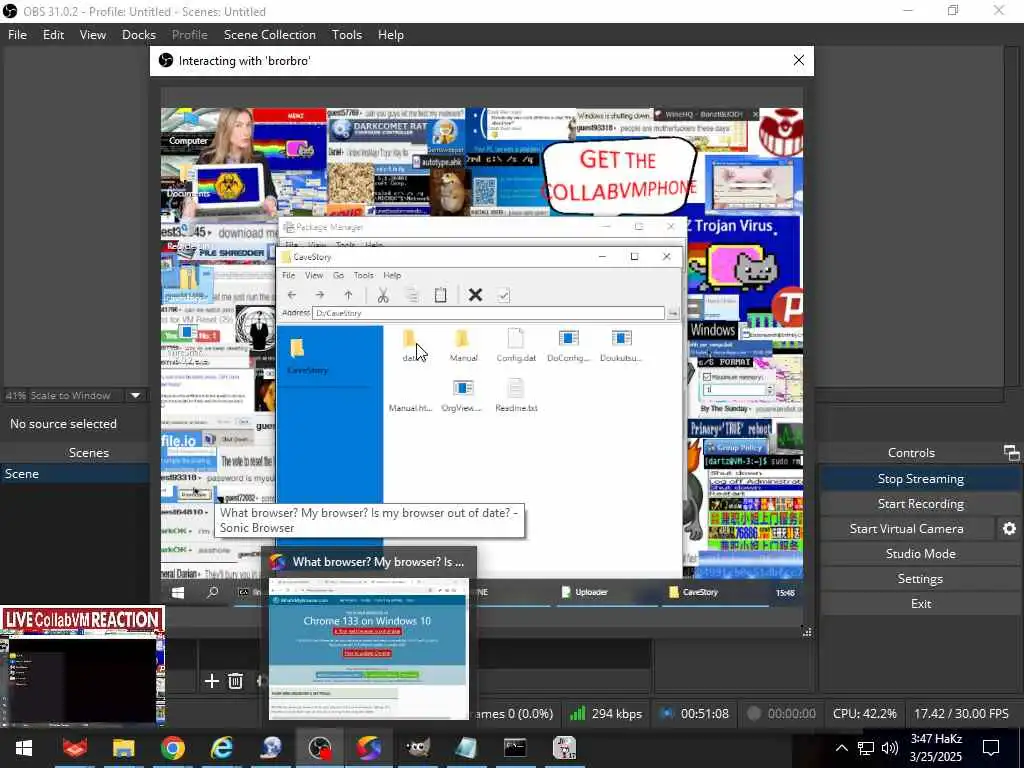The width and height of the screenshot is (1024, 768).
Task: Open the File menu in CaveStory window
Action: tap(288, 275)
